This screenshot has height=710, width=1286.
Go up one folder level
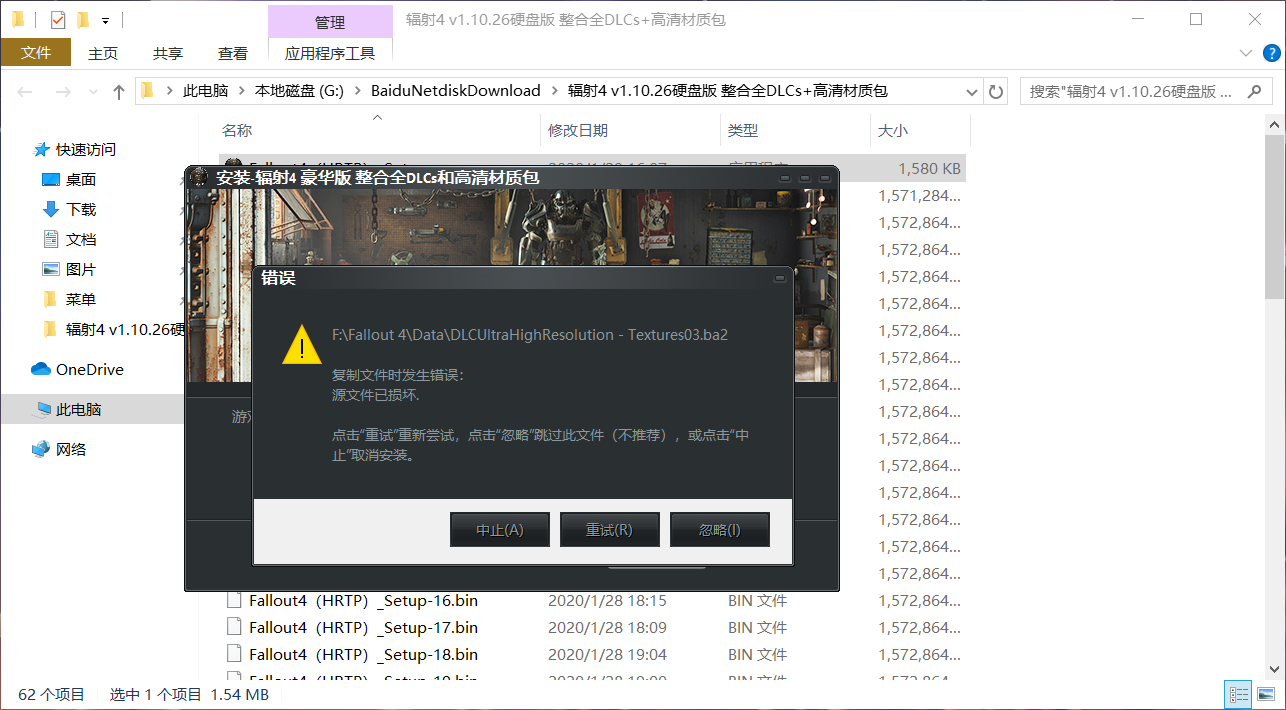[119, 92]
